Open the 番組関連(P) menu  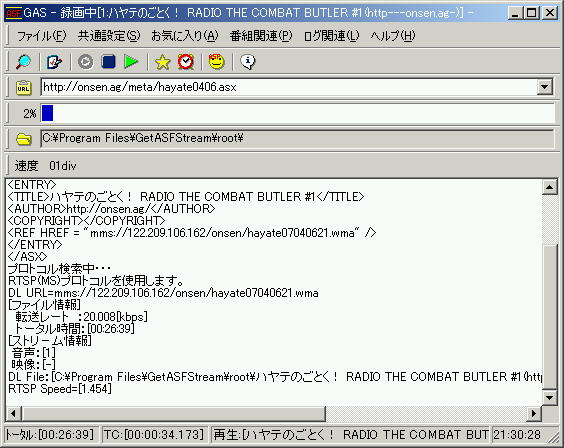click(261, 36)
